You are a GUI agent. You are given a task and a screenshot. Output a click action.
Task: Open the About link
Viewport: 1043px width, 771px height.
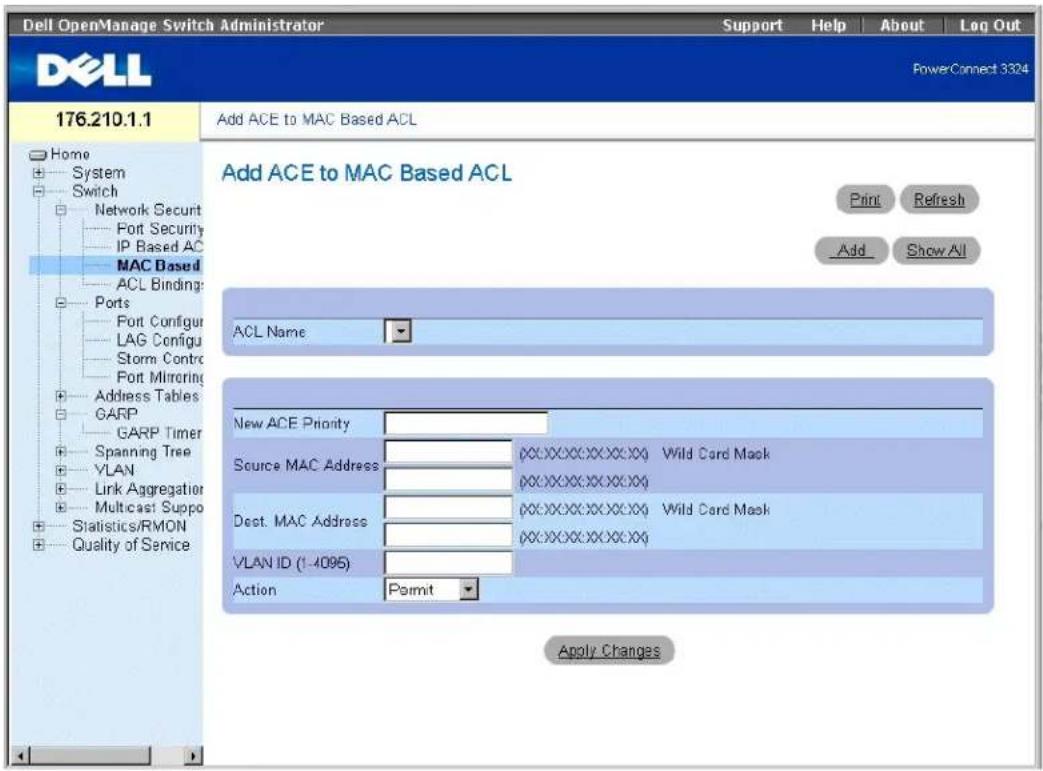(x=902, y=25)
